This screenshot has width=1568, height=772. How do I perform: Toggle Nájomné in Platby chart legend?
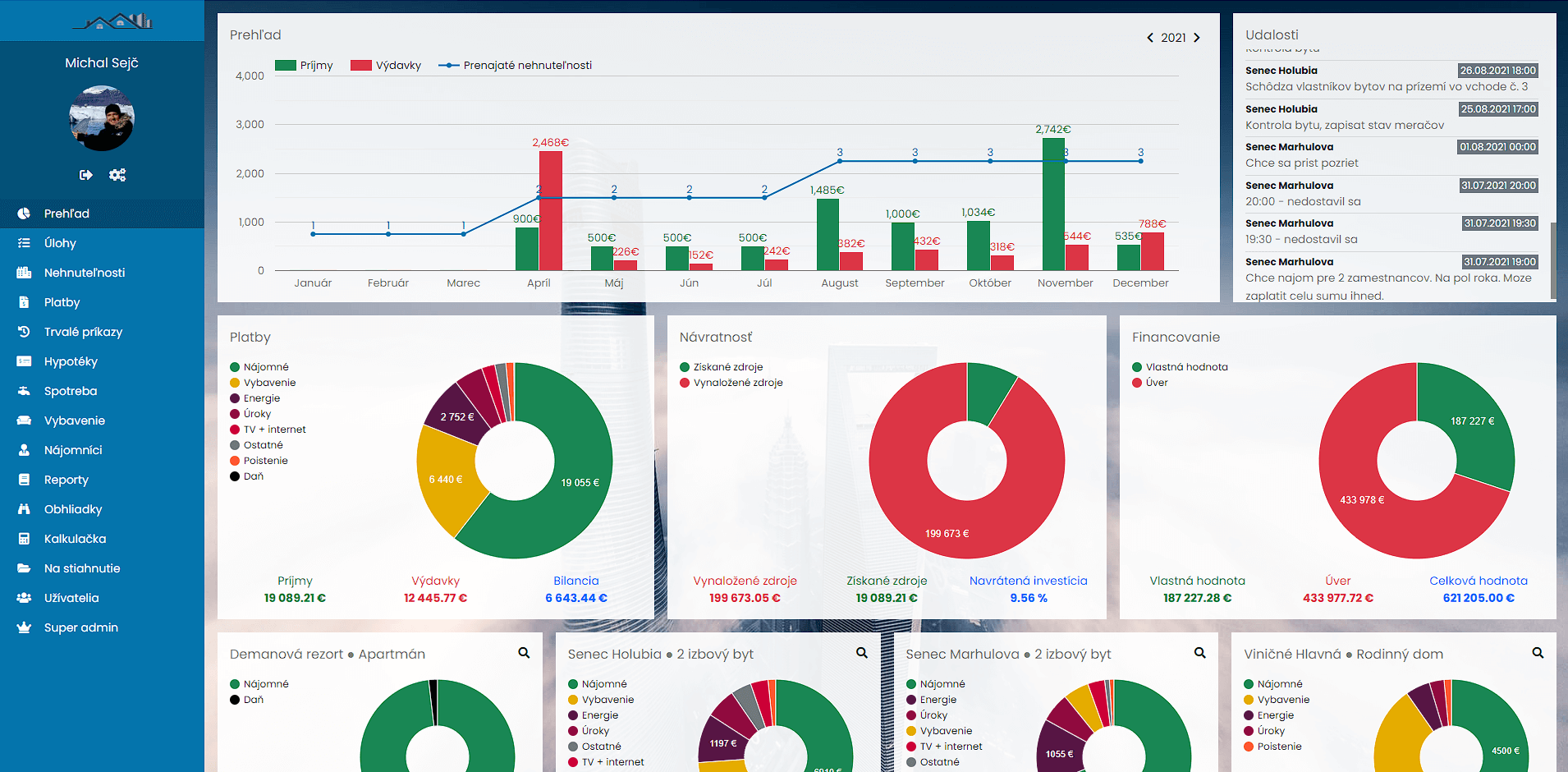(259, 367)
